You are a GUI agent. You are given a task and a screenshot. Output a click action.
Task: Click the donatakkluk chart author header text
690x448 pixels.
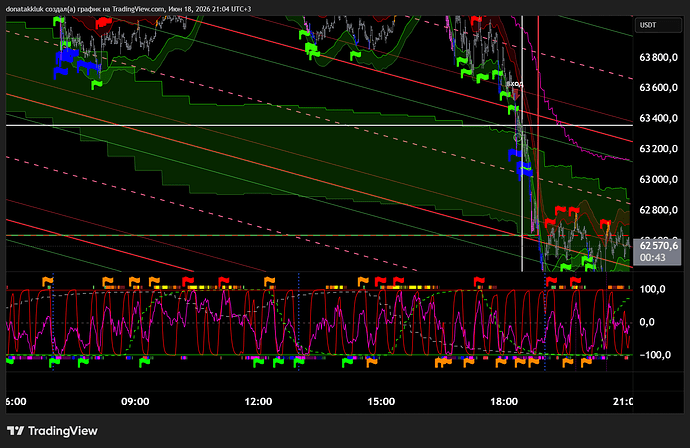click(x=128, y=9)
